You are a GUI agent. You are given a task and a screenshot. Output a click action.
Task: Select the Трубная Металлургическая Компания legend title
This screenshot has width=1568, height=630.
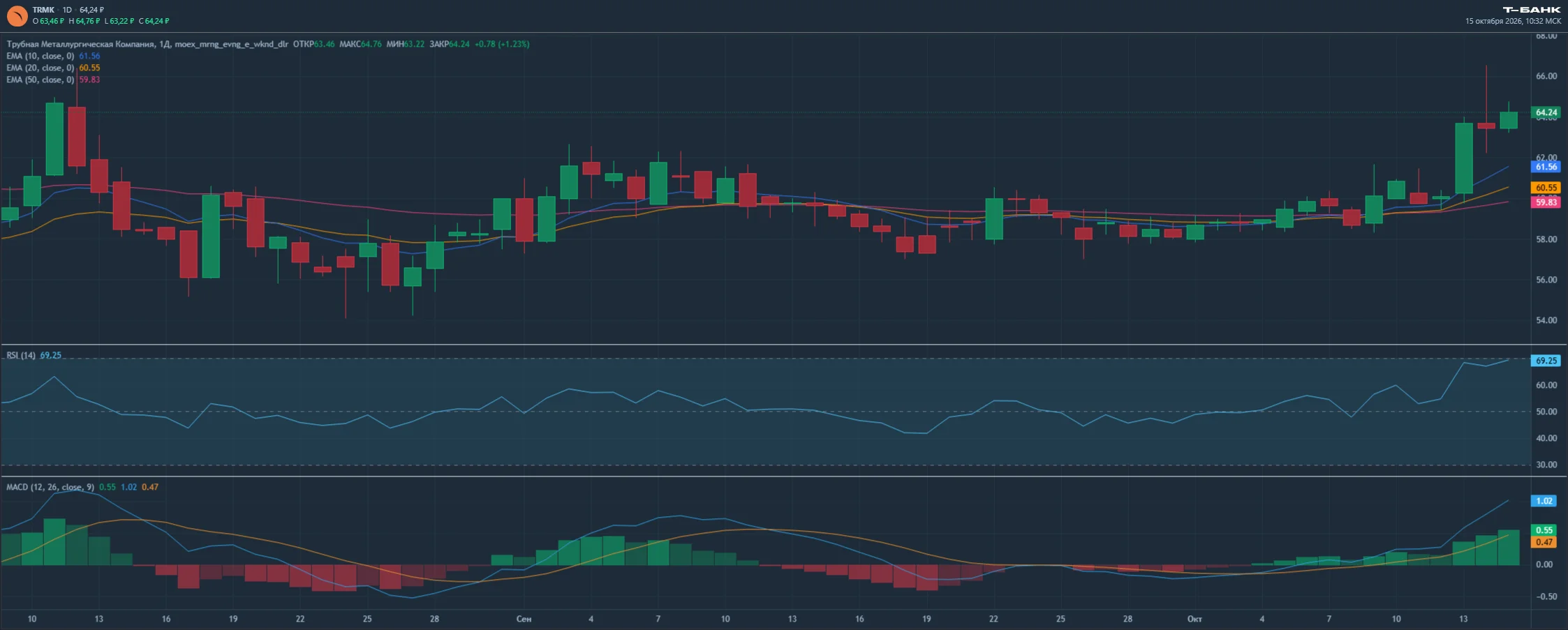pos(81,44)
